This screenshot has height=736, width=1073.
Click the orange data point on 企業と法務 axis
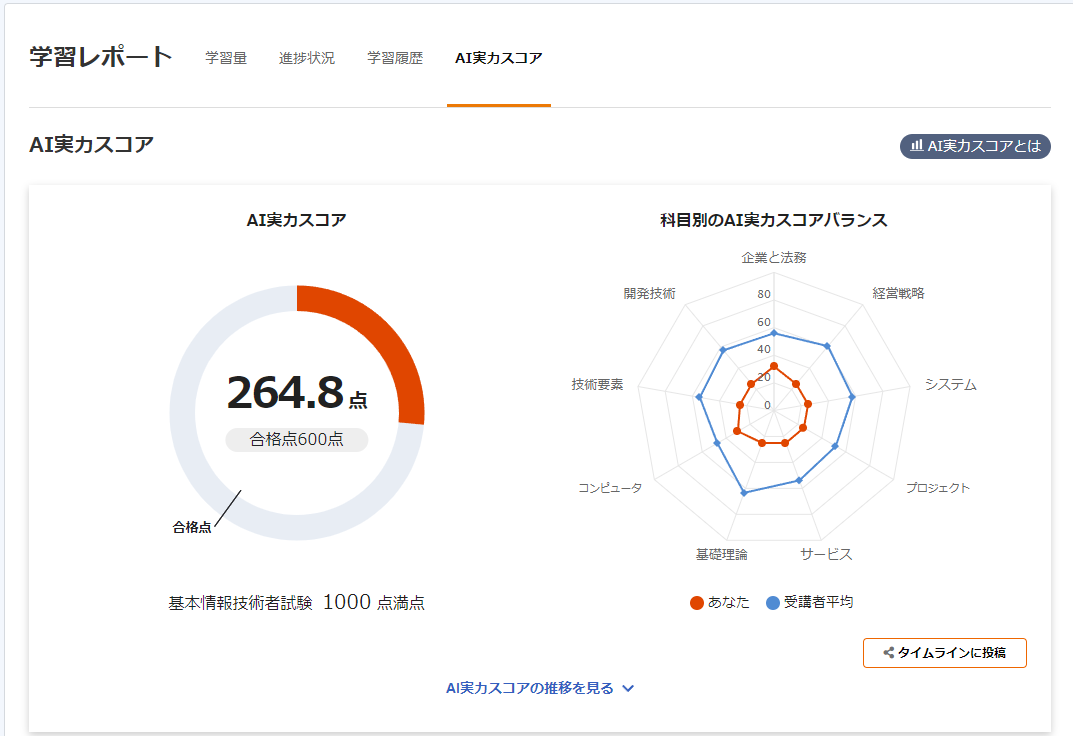[773, 365]
